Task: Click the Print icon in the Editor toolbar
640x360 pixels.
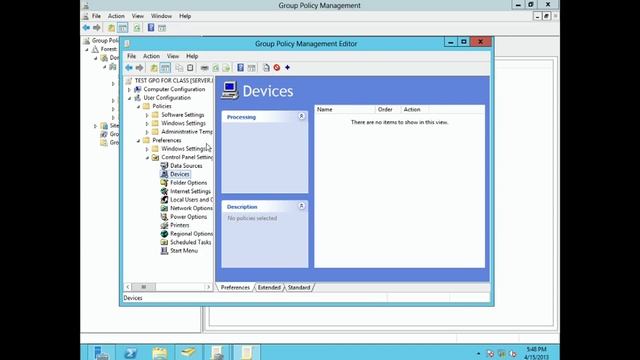Action: (204, 68)
